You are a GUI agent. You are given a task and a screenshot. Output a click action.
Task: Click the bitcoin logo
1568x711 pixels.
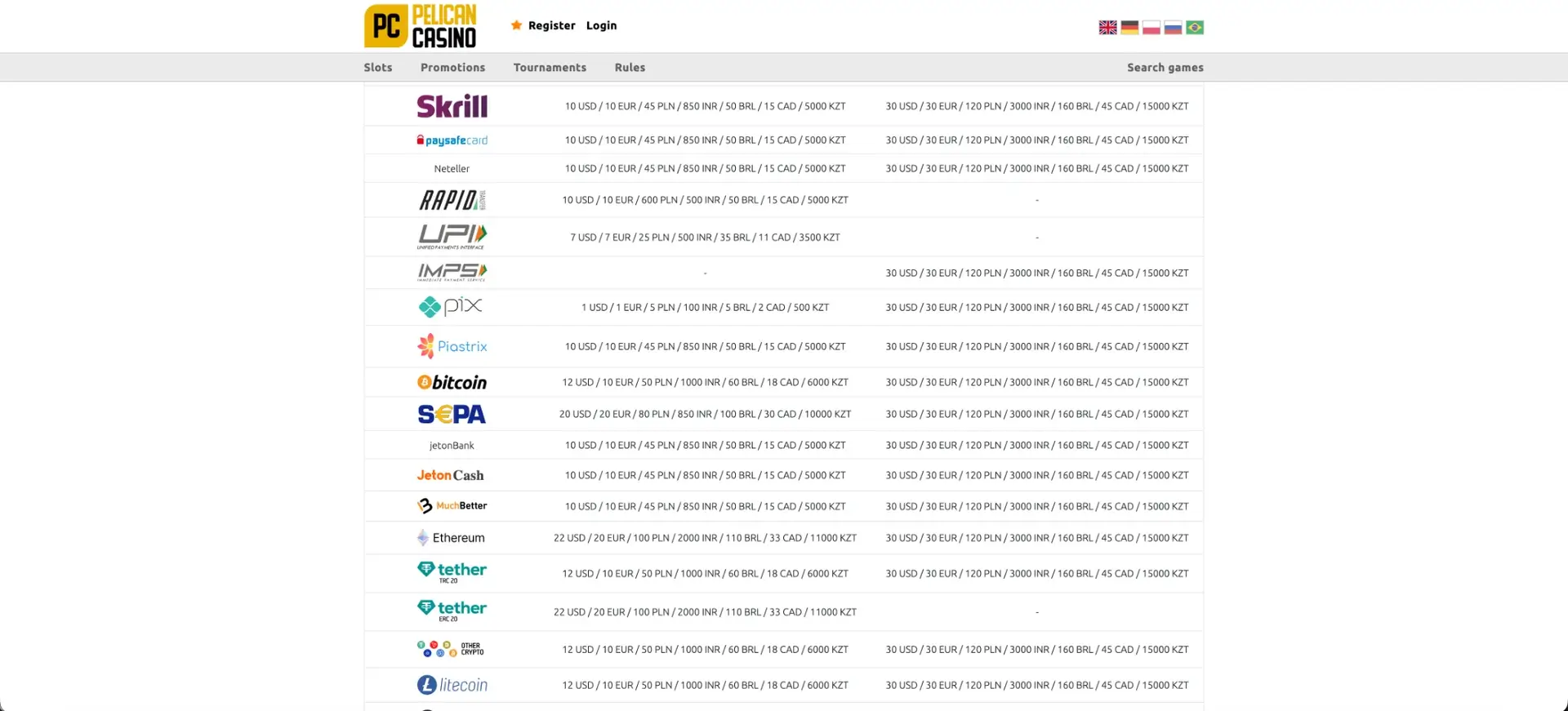pos(452,382)
